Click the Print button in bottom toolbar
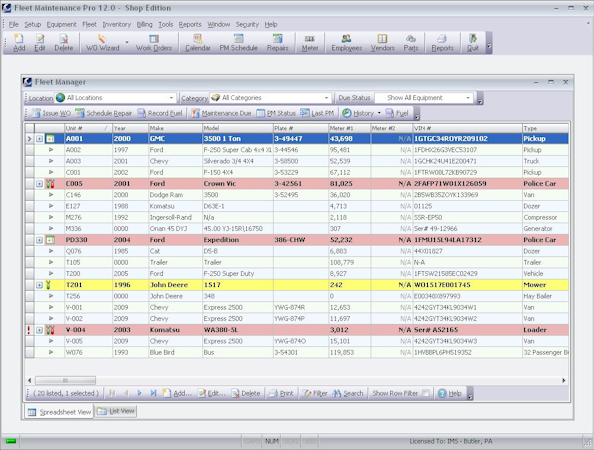The height and width of the screenshot is (450, 594). pos(281,393)
